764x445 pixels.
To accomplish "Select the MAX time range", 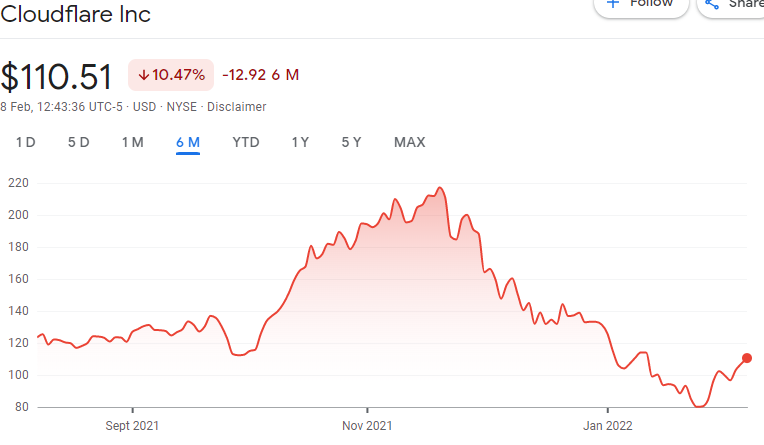I will click(x=410, y=142).
